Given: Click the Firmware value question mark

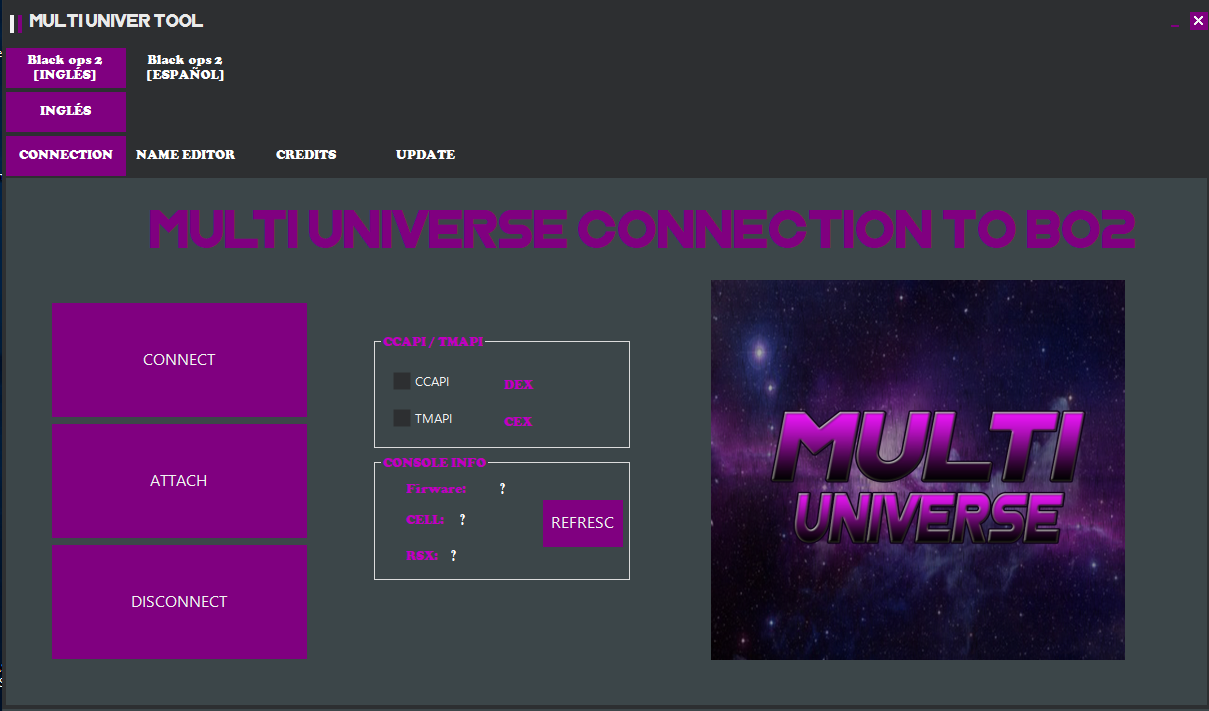Looking at the screenshot, I should pyautogui.click(x=502, y=489).
